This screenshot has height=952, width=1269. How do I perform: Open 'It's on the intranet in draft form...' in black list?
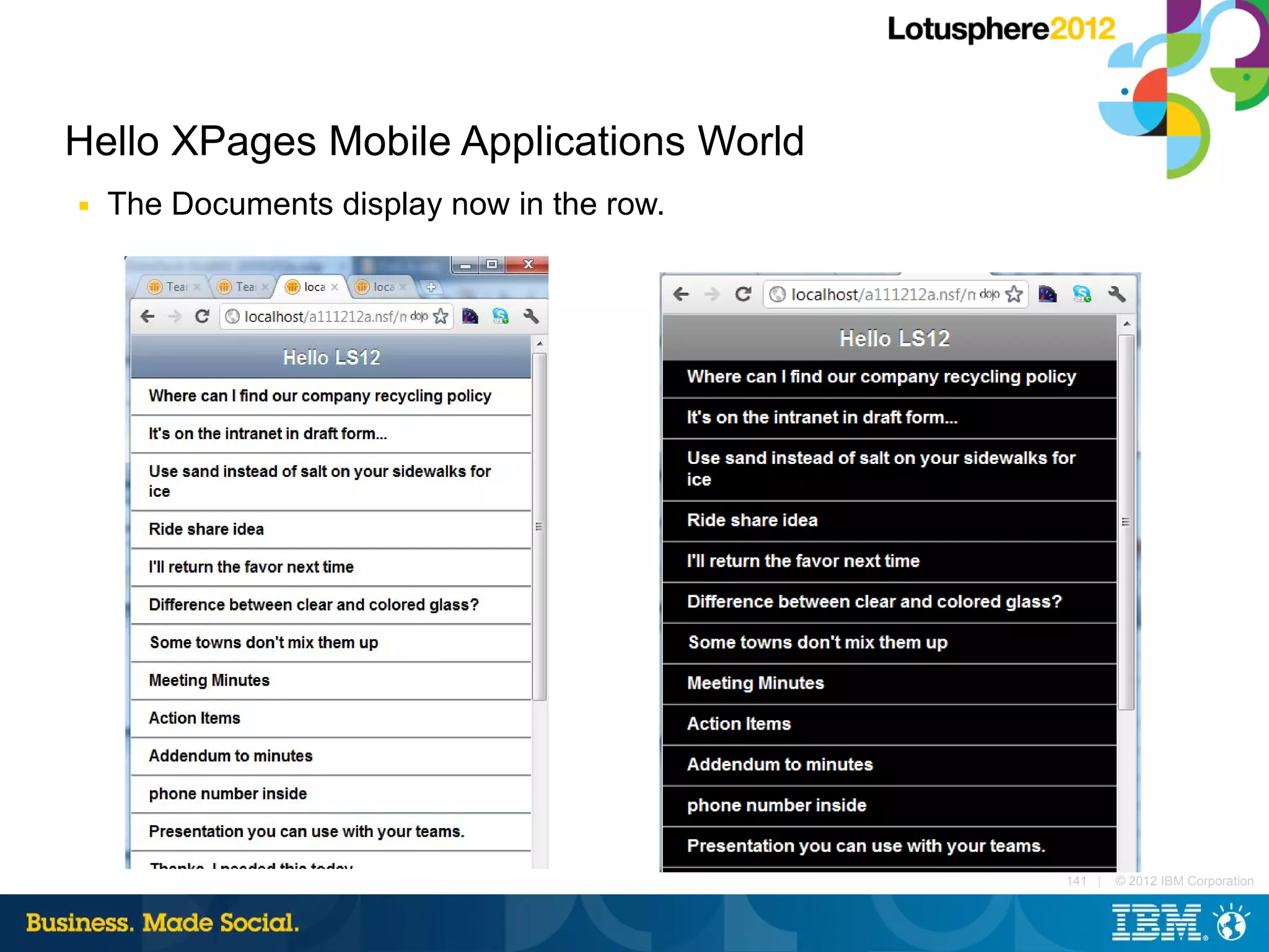pos(889,418)
